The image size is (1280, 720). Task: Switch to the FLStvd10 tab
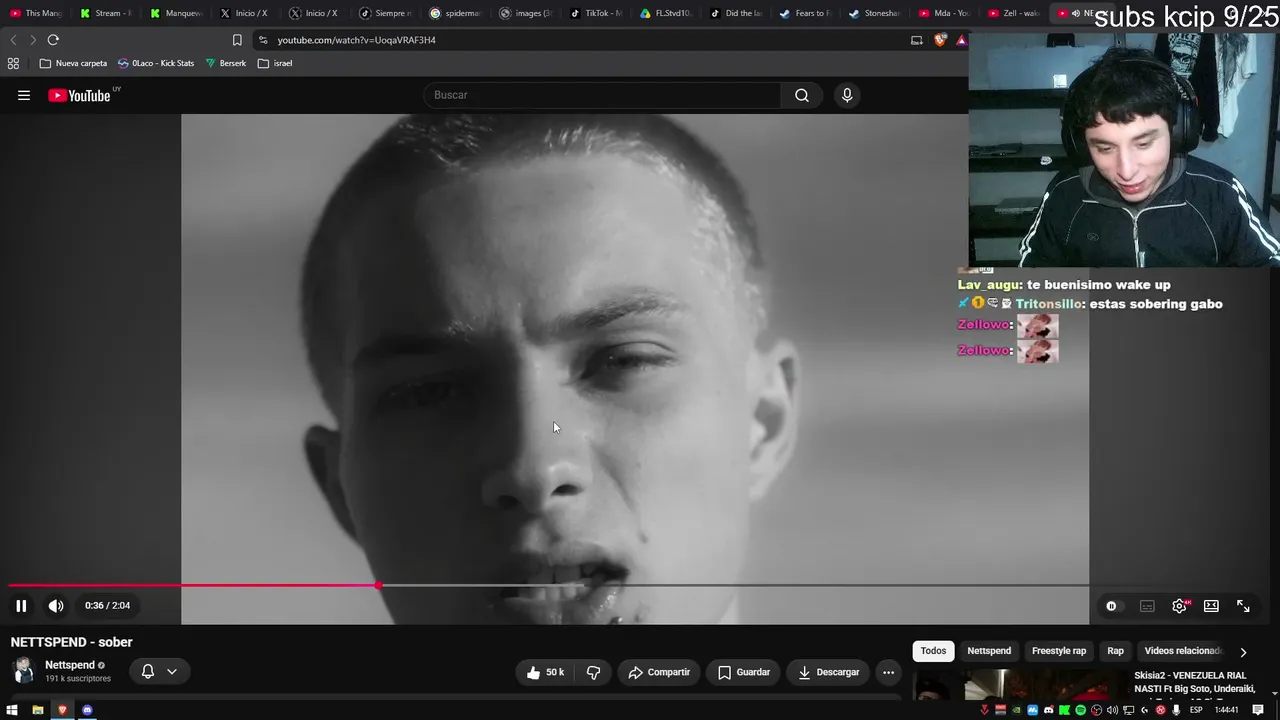tap(665, 13)
